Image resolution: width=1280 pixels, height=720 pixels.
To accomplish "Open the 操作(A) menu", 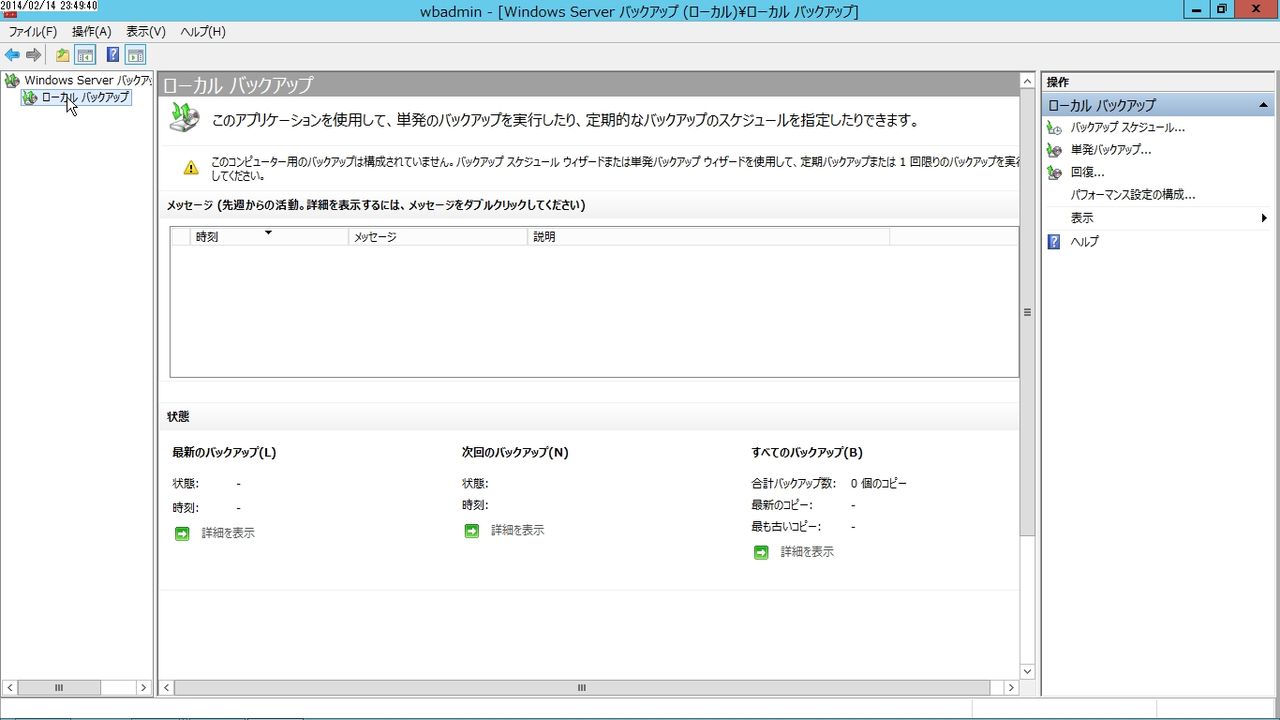I will (x=91, y=32).
